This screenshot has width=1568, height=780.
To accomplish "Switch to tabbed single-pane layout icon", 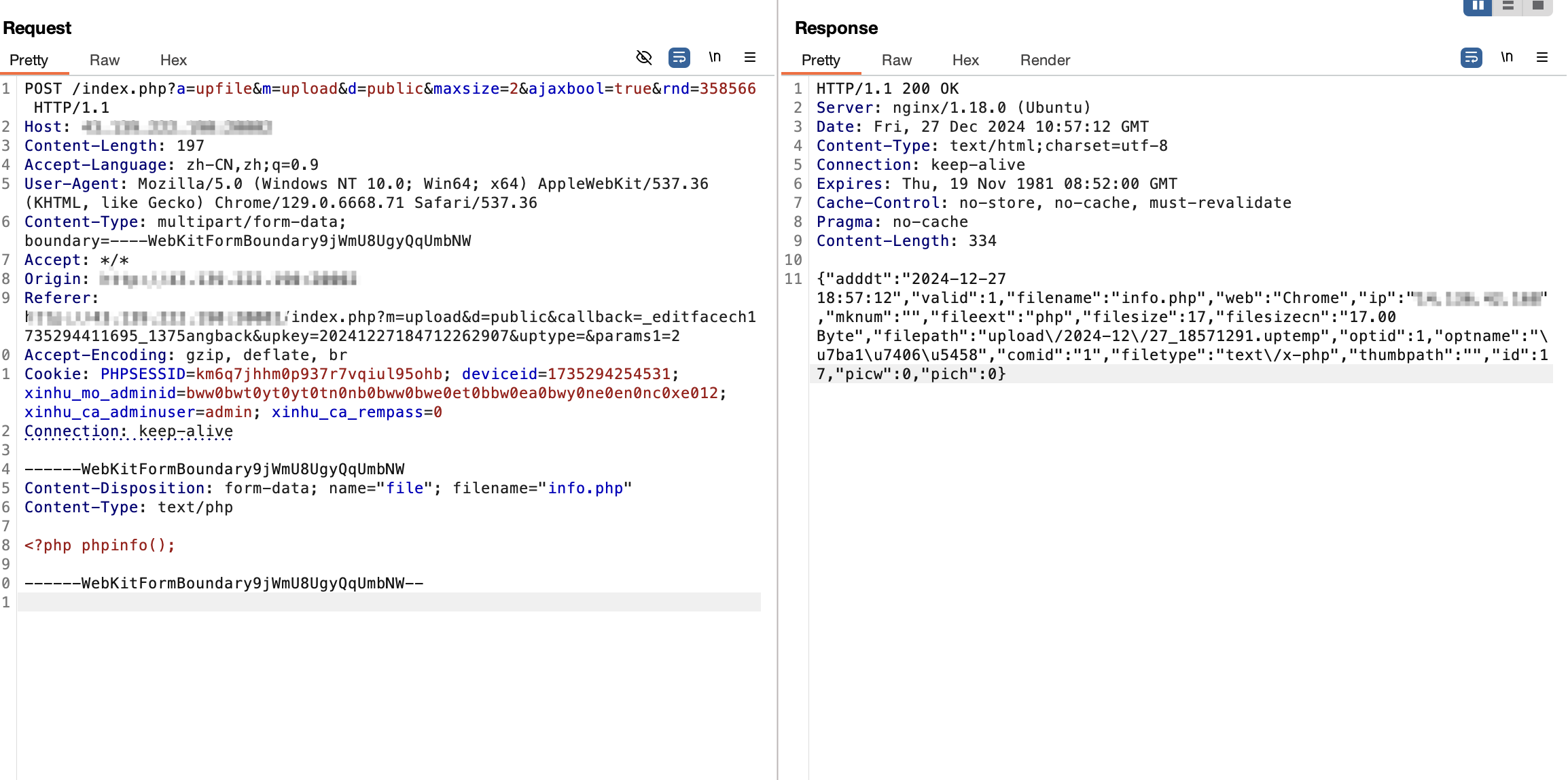I will pyautogui.click(x=1538, y=6).
